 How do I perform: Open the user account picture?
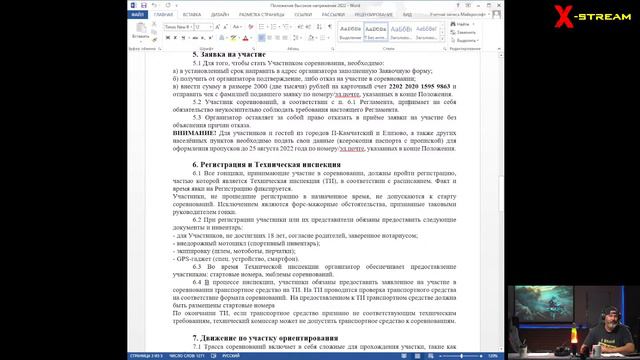tap(496, 14)
